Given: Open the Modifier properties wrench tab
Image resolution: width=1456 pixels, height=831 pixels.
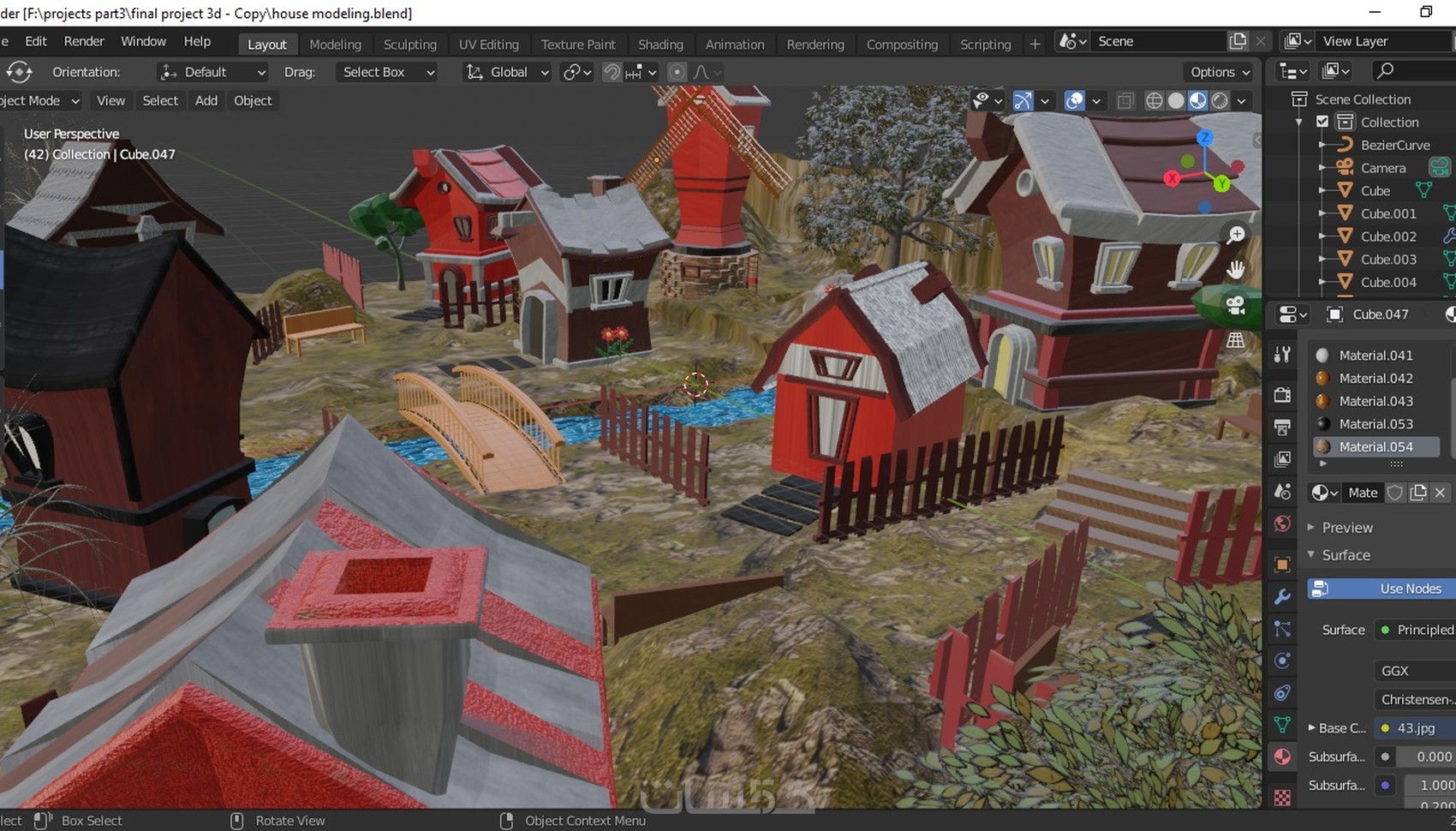Looking at the screenshot, I should 1282,597.
